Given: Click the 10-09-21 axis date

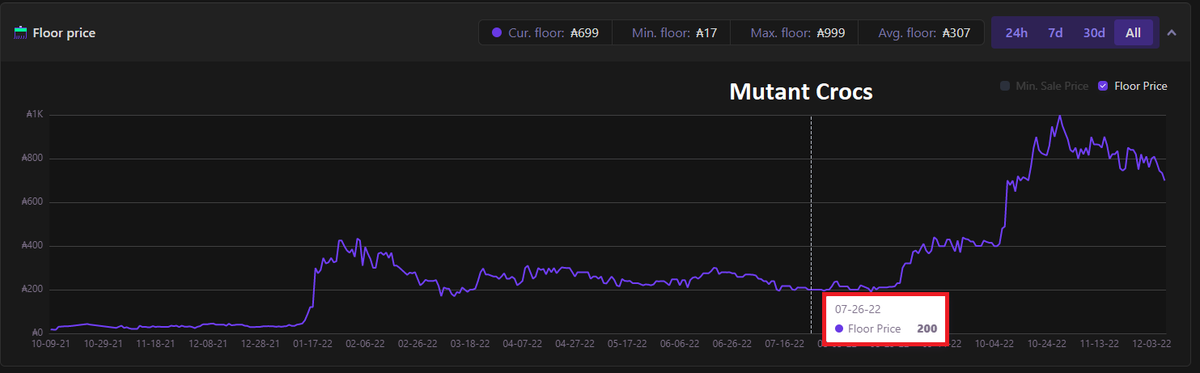Looking at the screenshot, I should (x=51, y=343).
